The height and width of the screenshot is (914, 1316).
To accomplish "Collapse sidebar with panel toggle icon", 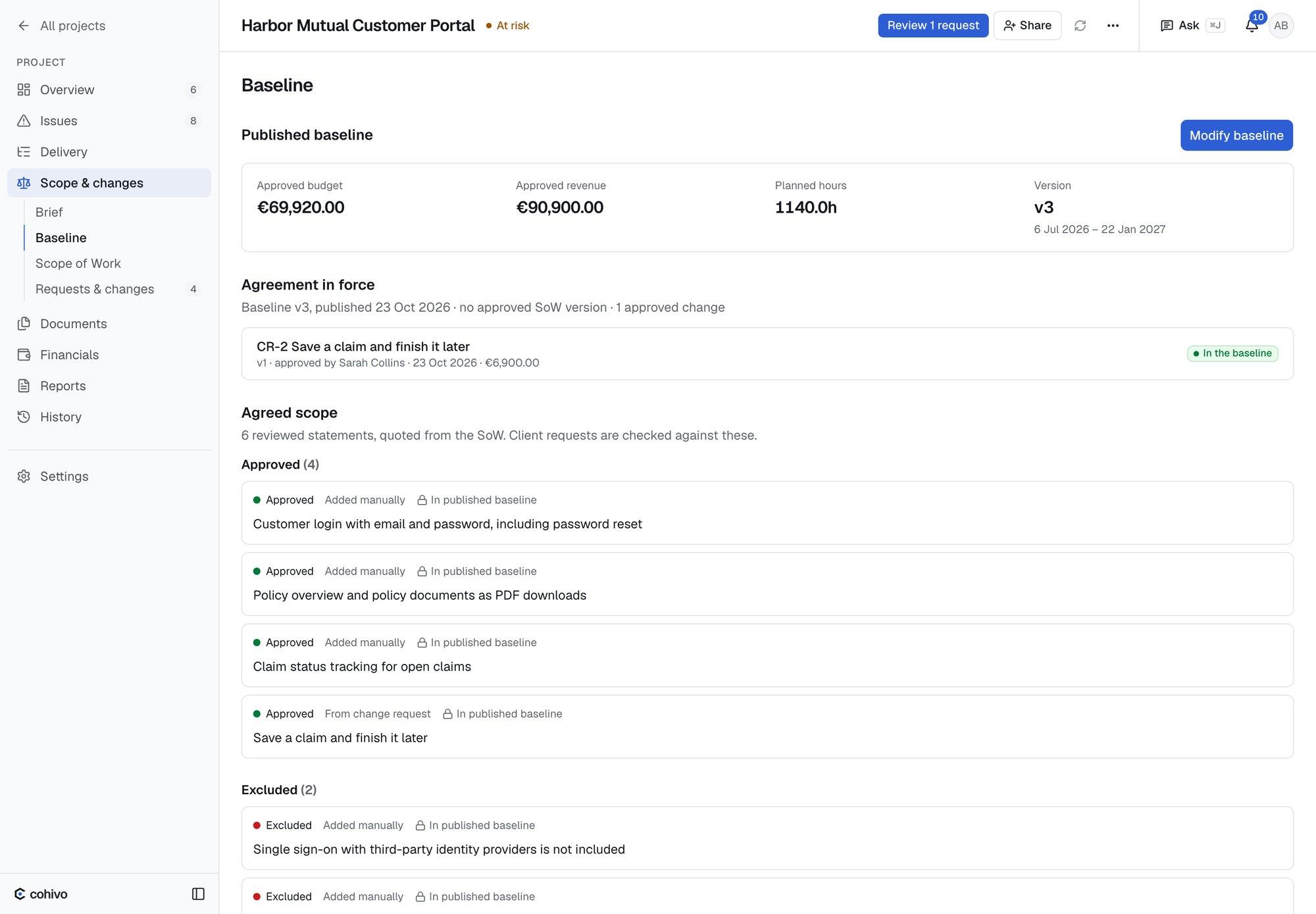I will [x=198, y=894].
